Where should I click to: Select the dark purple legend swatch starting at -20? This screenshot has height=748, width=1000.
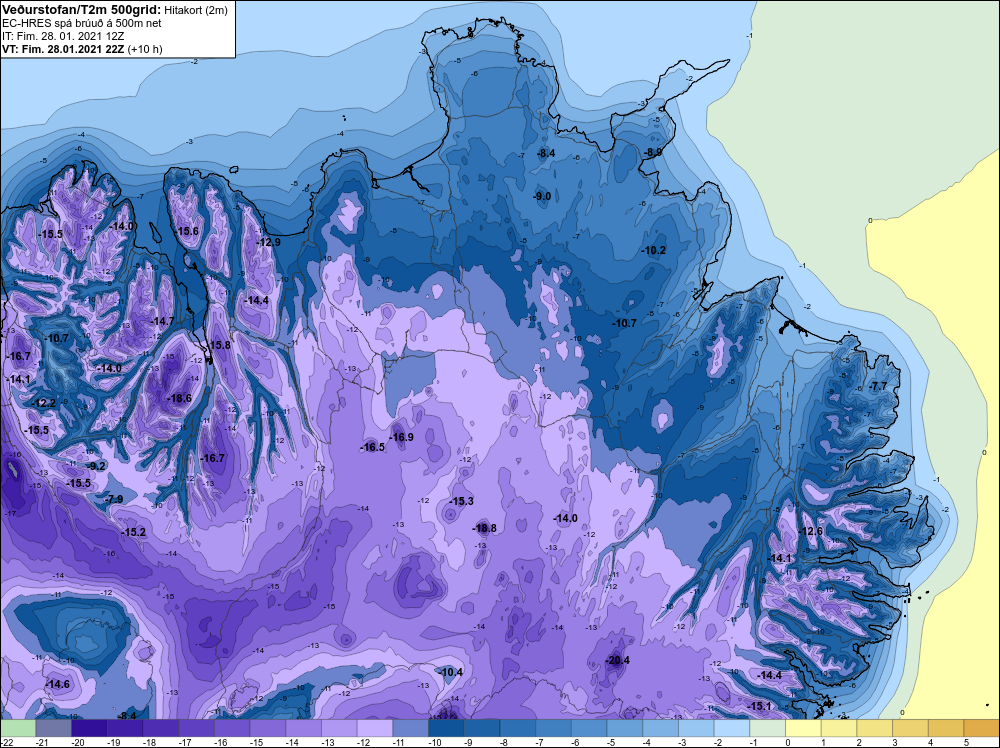[x=89, y=728]
